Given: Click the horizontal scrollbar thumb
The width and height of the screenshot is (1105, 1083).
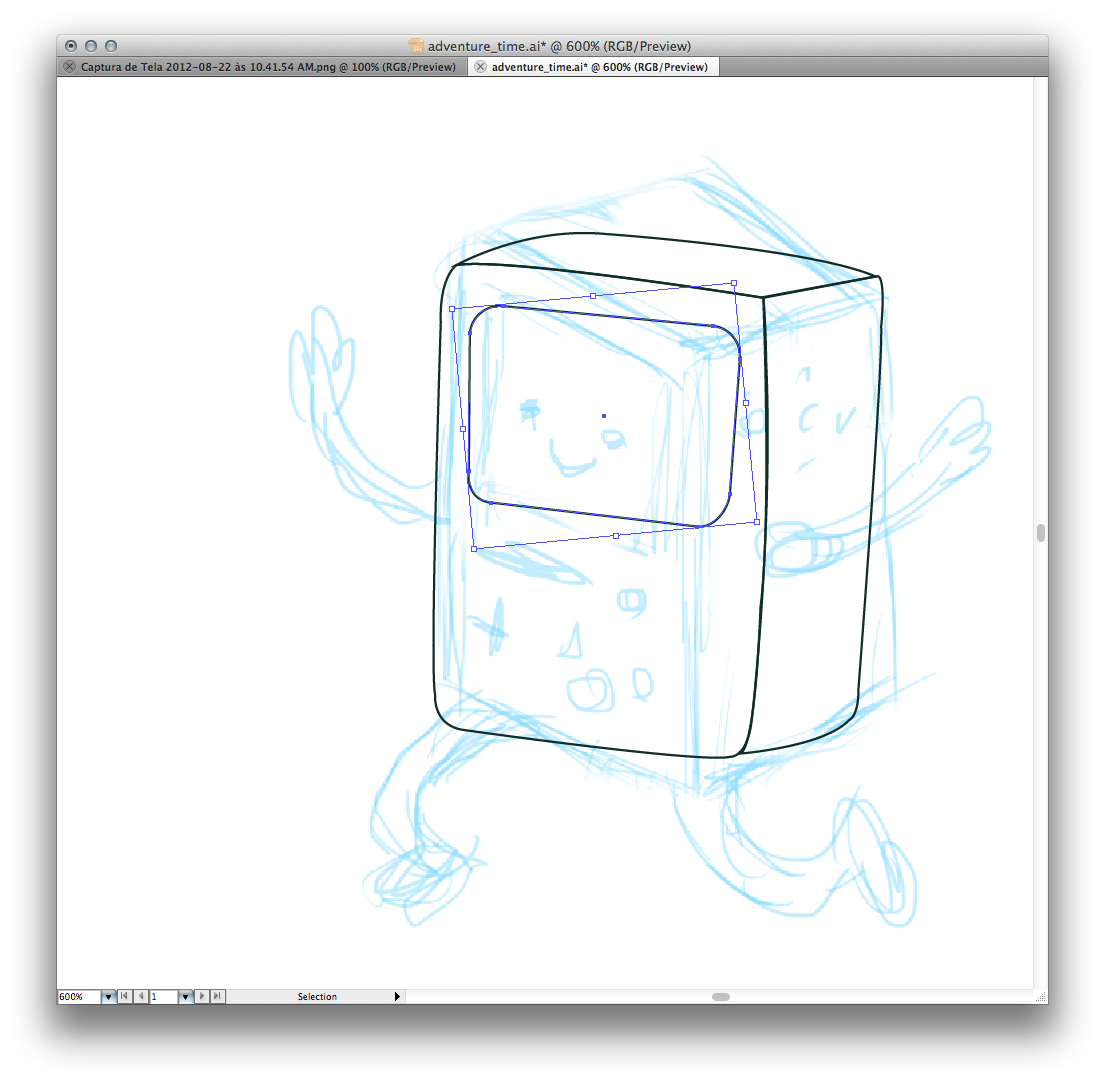Looking at the screenshot, I should click(721, 997).
